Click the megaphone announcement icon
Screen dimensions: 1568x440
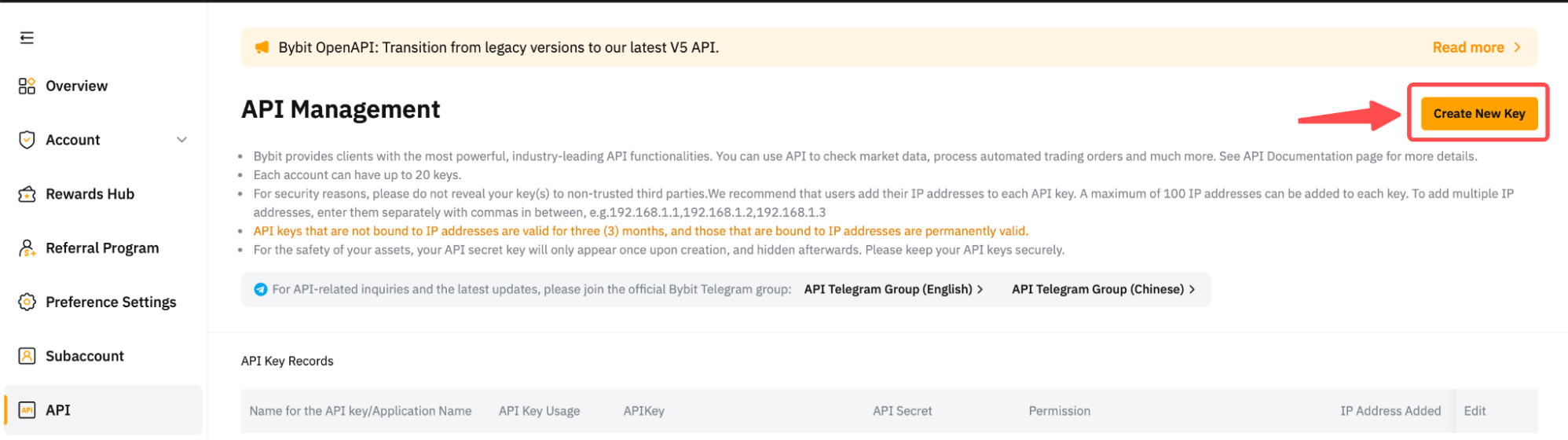pyautogui.click(x=262, y=48)
